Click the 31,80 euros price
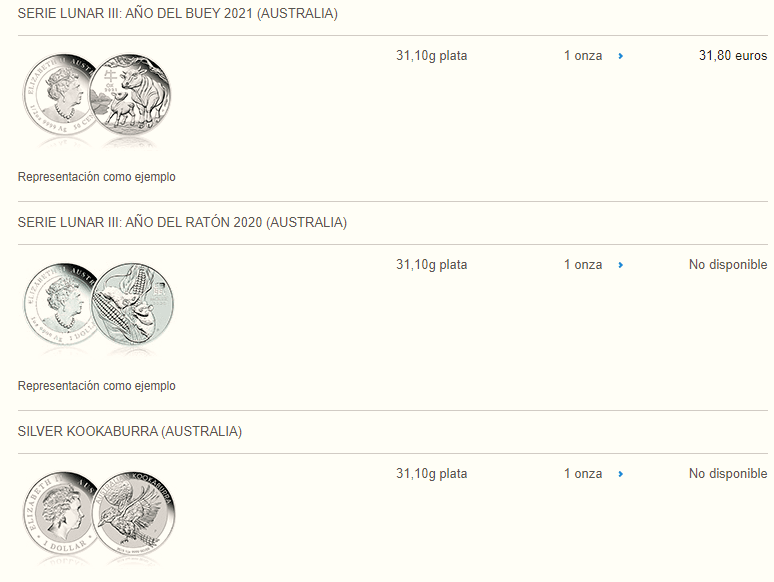The image size is (774, 582). [732, 56]
